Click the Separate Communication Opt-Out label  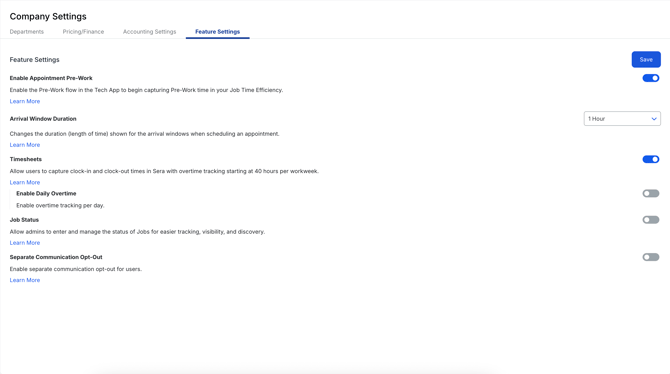[x=56, y=257]
